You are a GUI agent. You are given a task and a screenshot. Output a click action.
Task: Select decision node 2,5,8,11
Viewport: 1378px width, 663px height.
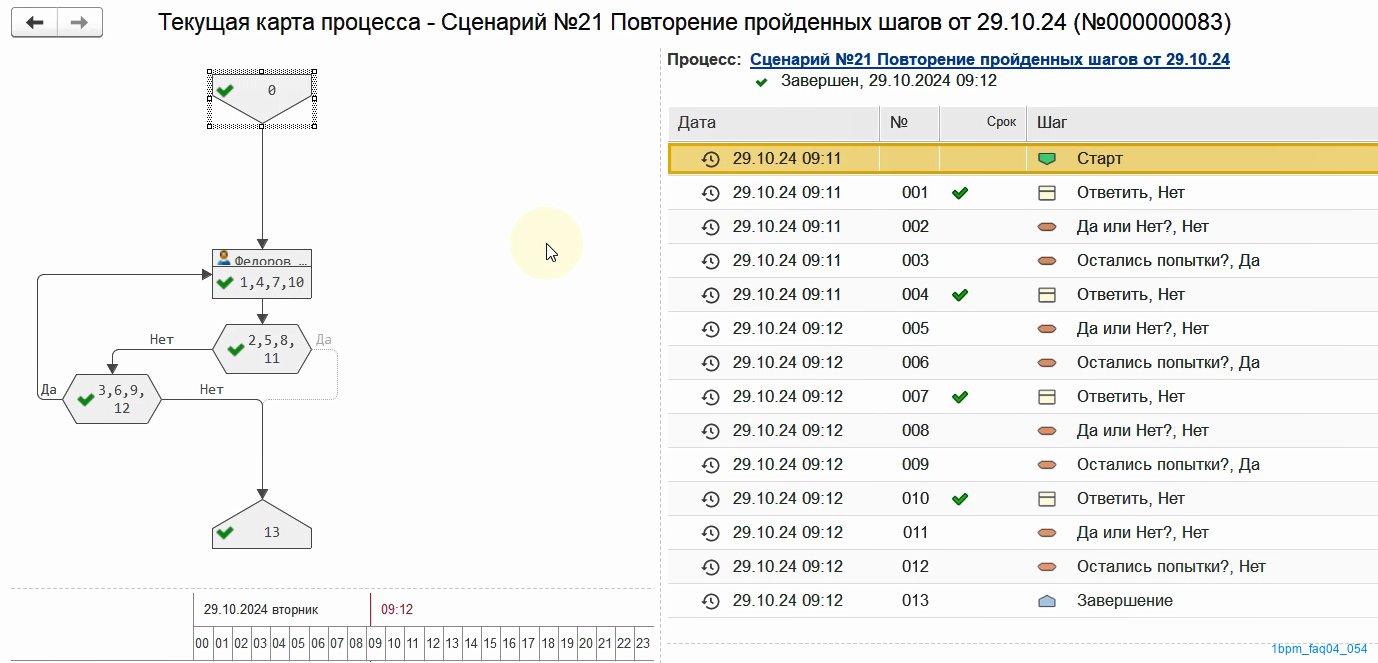point(262,349)
